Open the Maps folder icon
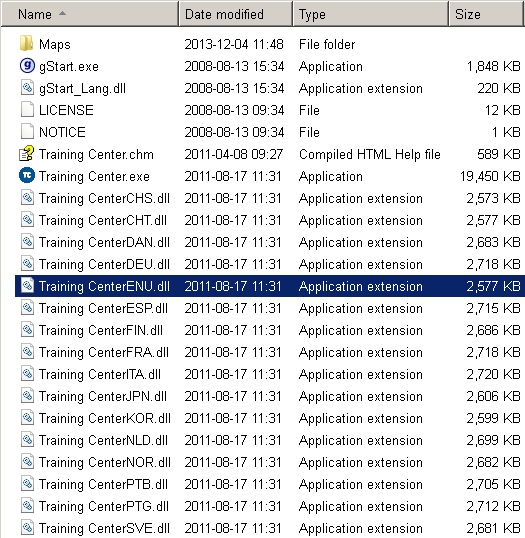The image size is (525, 538). [27, 44]
